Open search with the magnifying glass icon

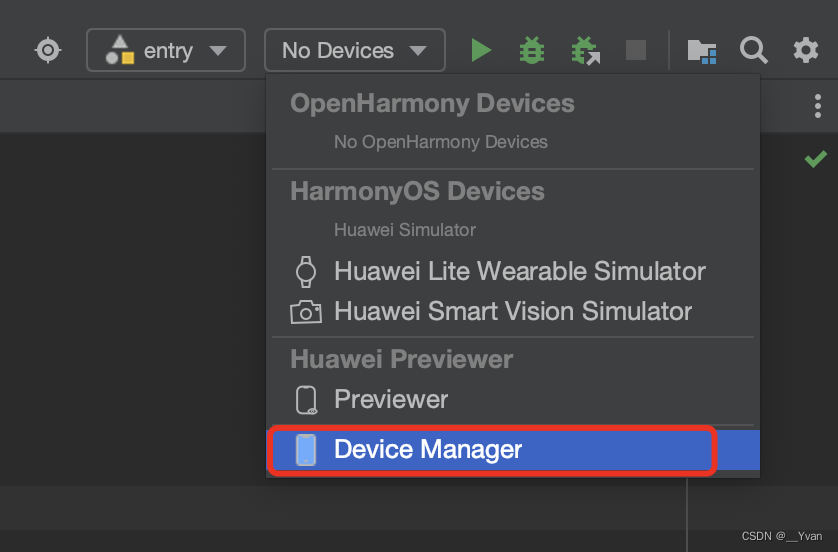pos(754,50)
